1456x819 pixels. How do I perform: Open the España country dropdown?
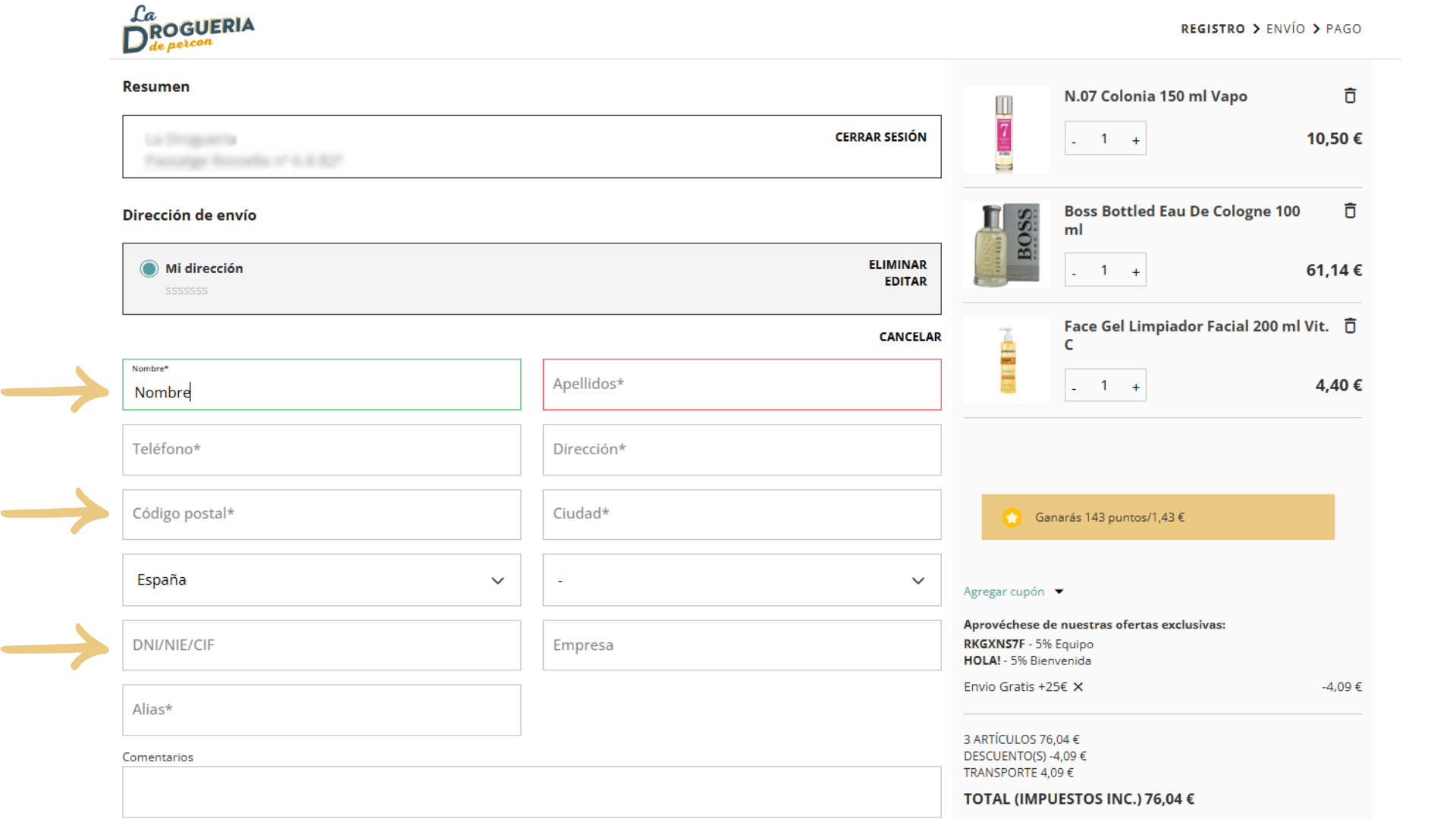[x=322, y=580]
